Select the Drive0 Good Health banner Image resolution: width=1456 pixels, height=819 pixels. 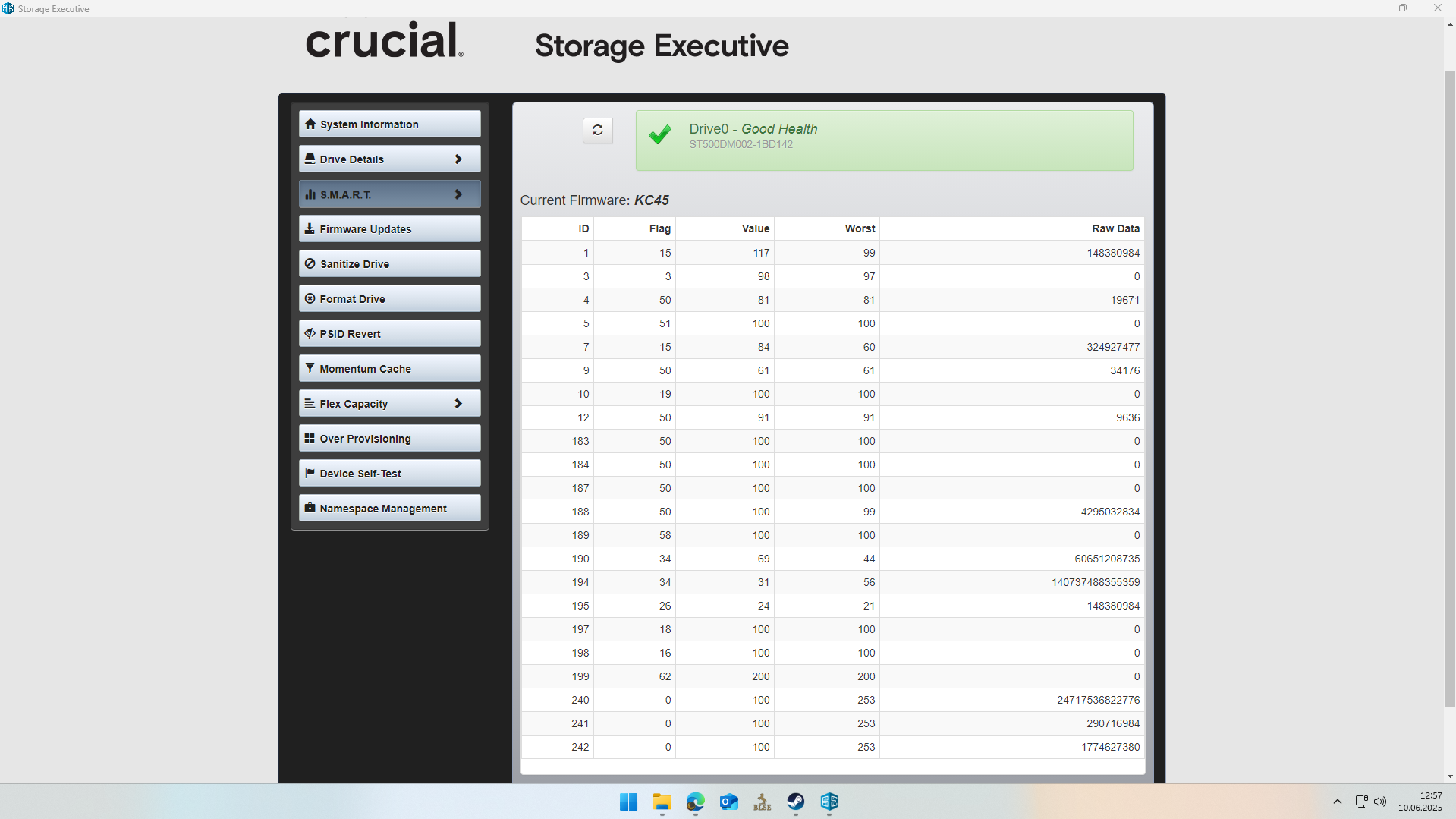coord(884,140)
